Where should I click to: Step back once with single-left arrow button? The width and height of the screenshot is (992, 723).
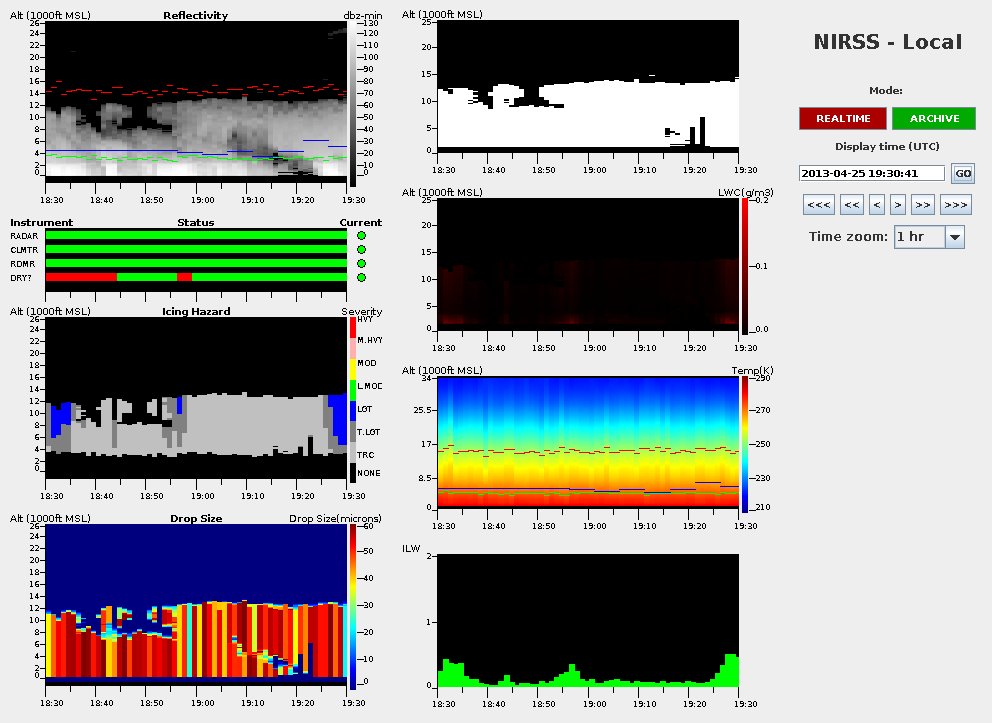[877, 205]
